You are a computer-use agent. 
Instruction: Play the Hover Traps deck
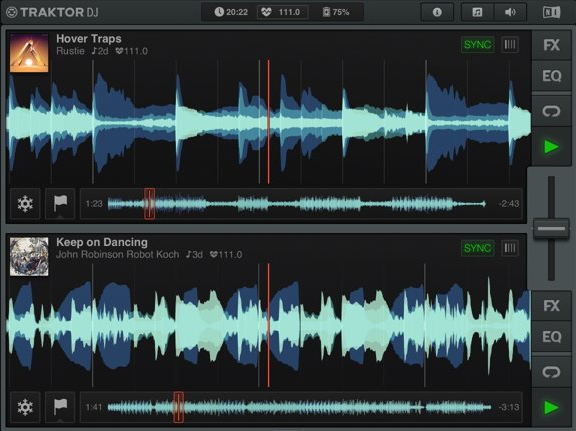tap(551, 147)
